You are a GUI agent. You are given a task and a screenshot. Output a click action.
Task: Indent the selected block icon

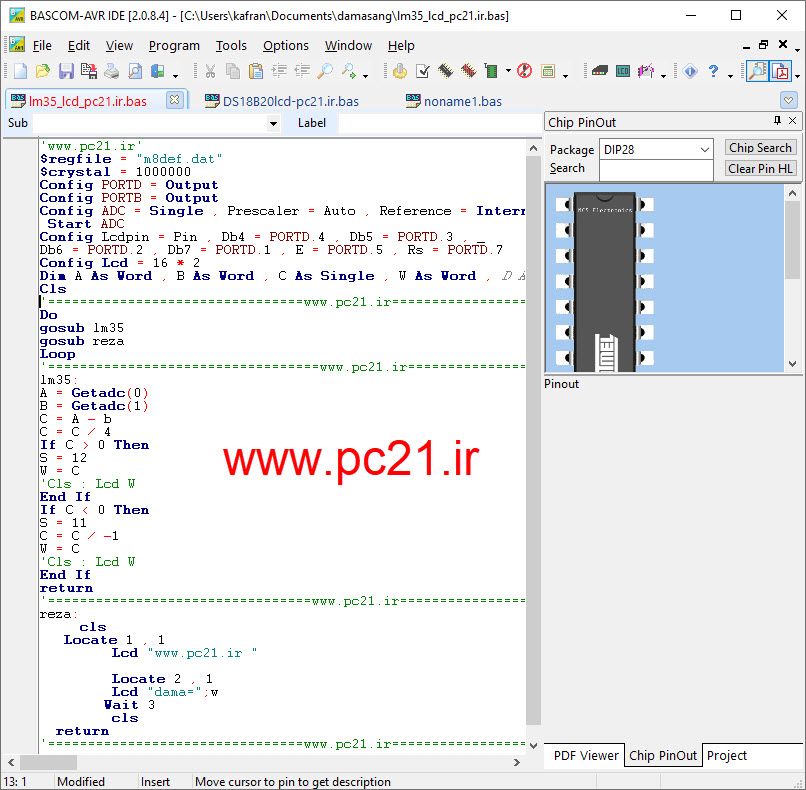pyautogui.click(x=279, y=71)
